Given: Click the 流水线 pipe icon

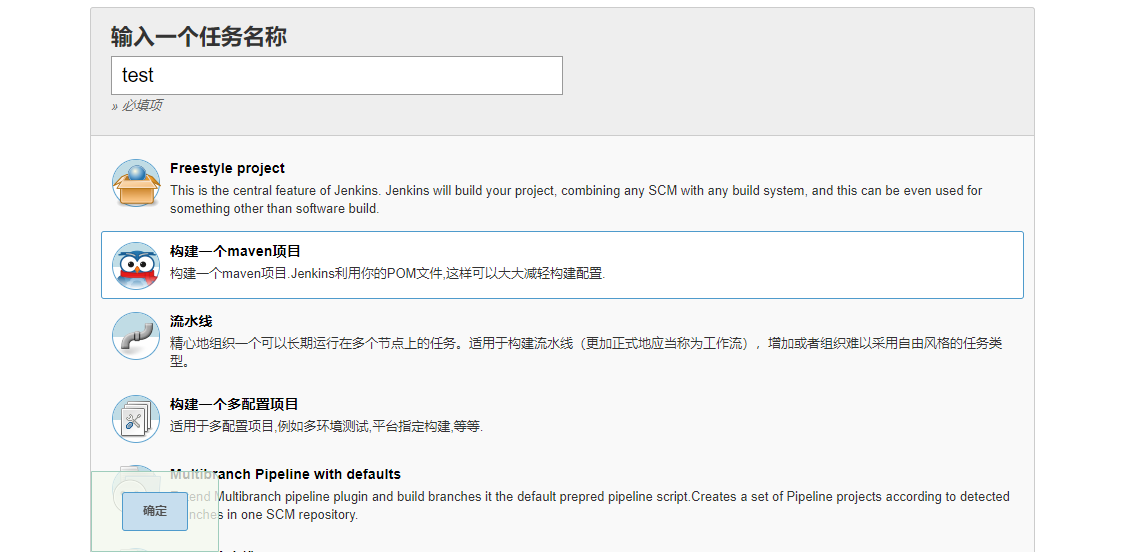Looking at the screenshot, I should [135, 336].
